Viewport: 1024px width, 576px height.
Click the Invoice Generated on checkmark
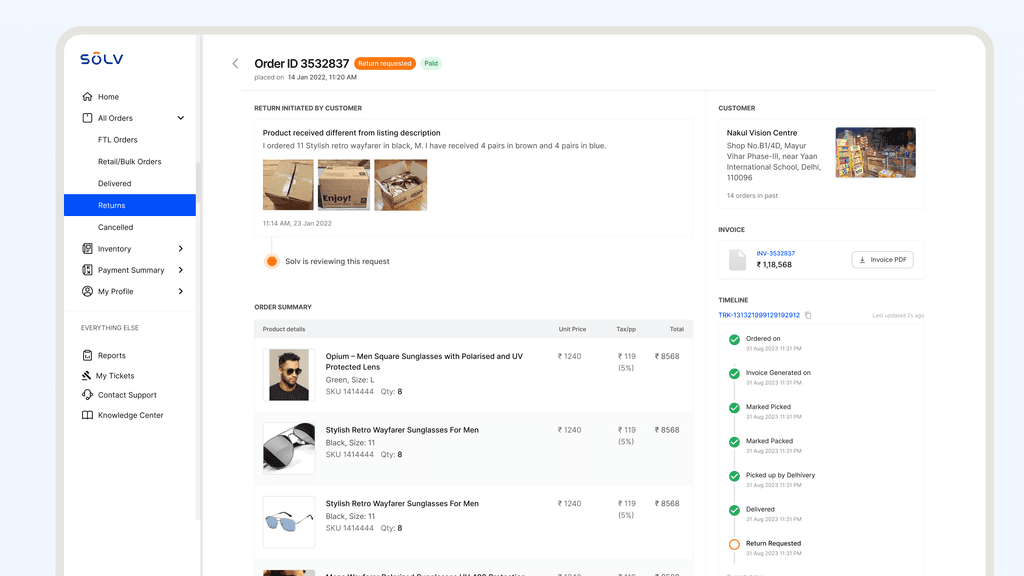(734, 374)
